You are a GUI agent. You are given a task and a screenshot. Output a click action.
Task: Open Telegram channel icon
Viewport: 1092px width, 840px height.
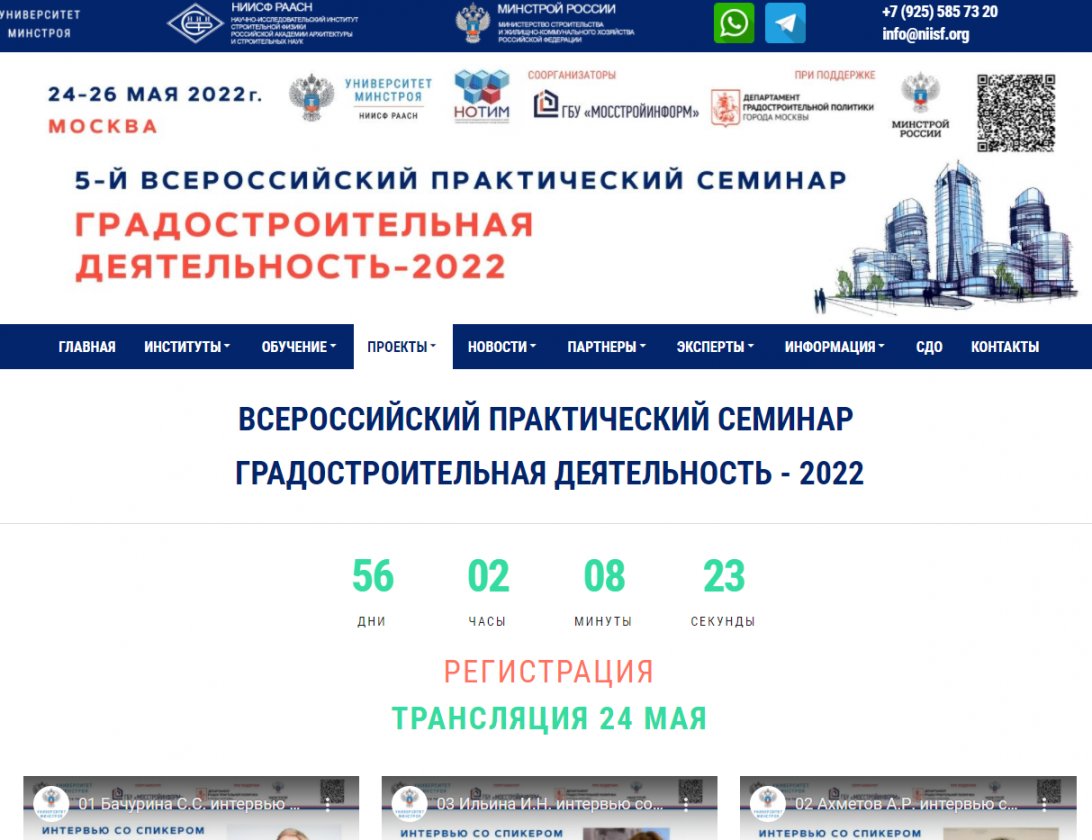tap(786, 23)
